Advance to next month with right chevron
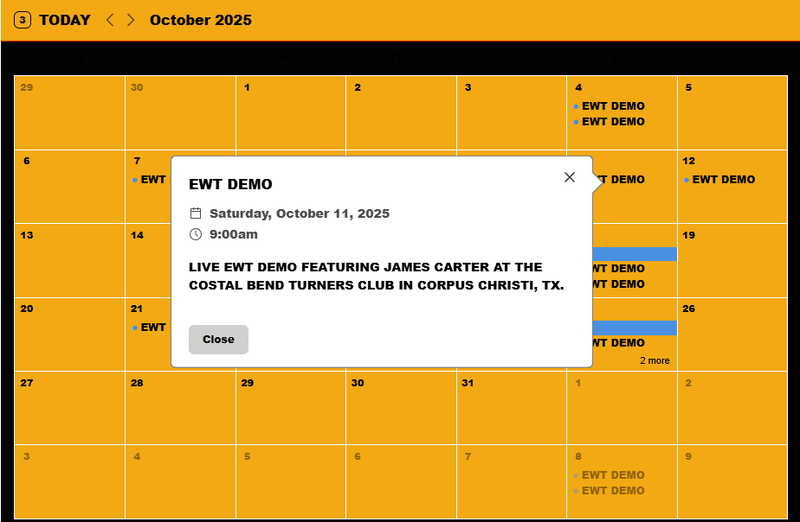Viewport: 800px width, 522px height. pyautogui.click(x=131, y=20)
